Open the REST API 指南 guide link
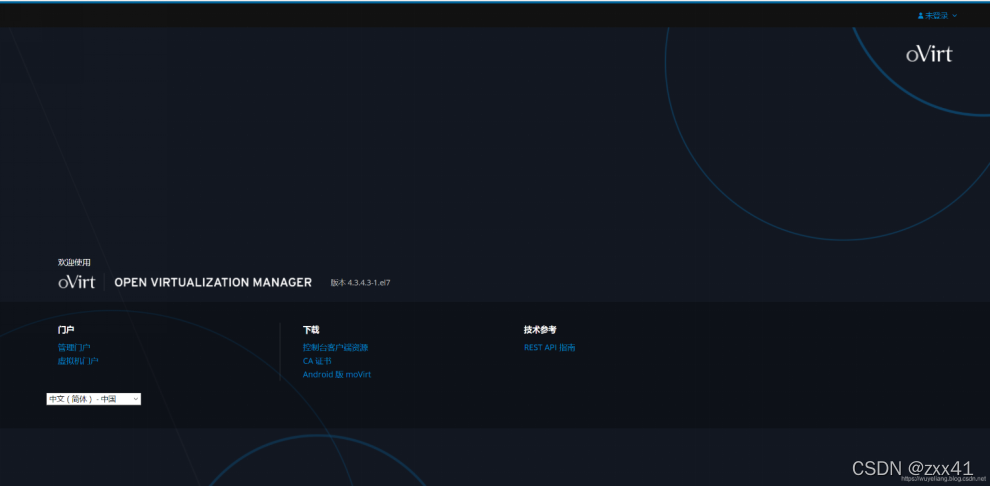 tap(549, 347)
